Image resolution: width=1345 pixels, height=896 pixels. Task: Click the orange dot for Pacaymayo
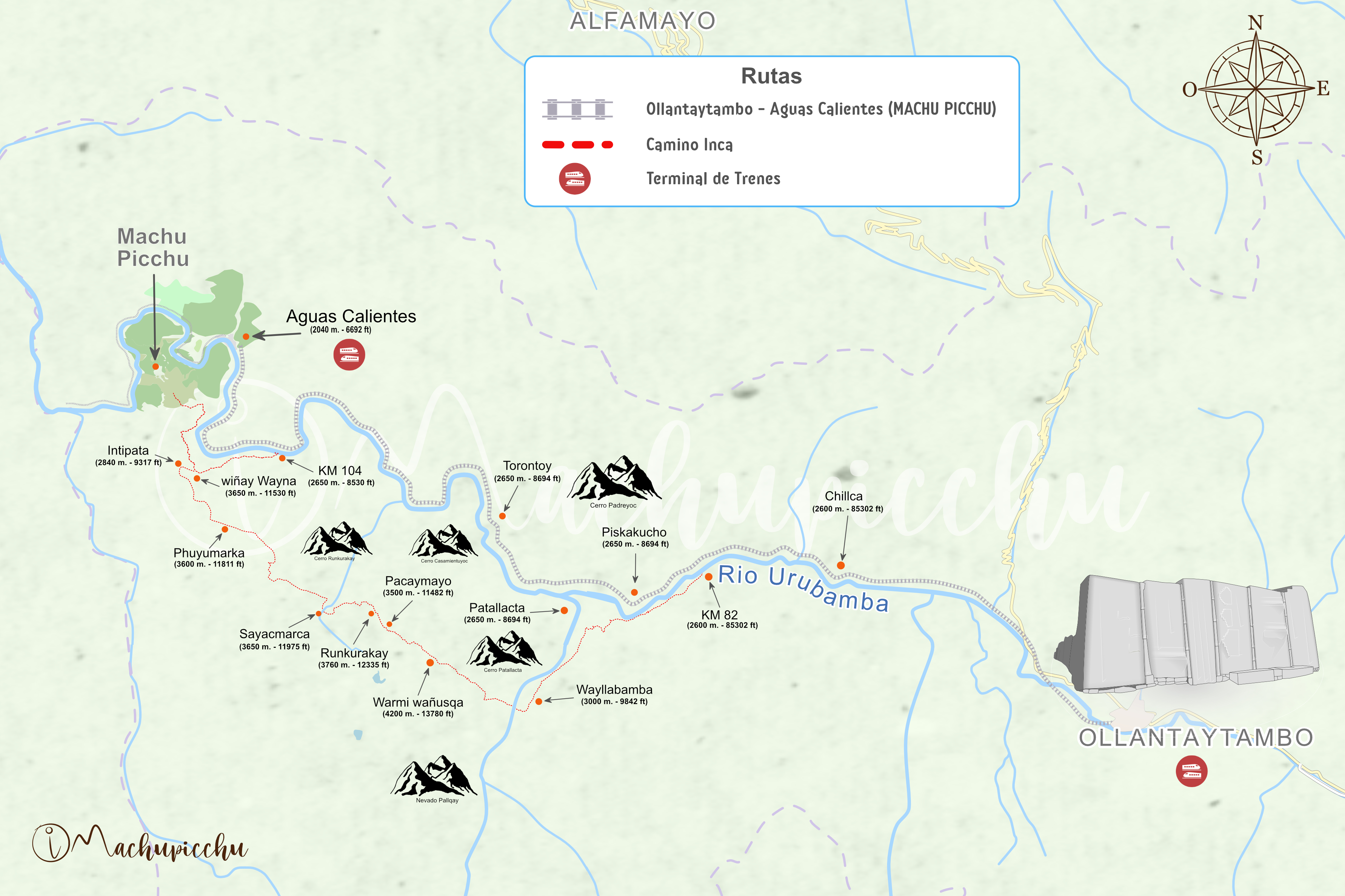[x=389, y=624]
